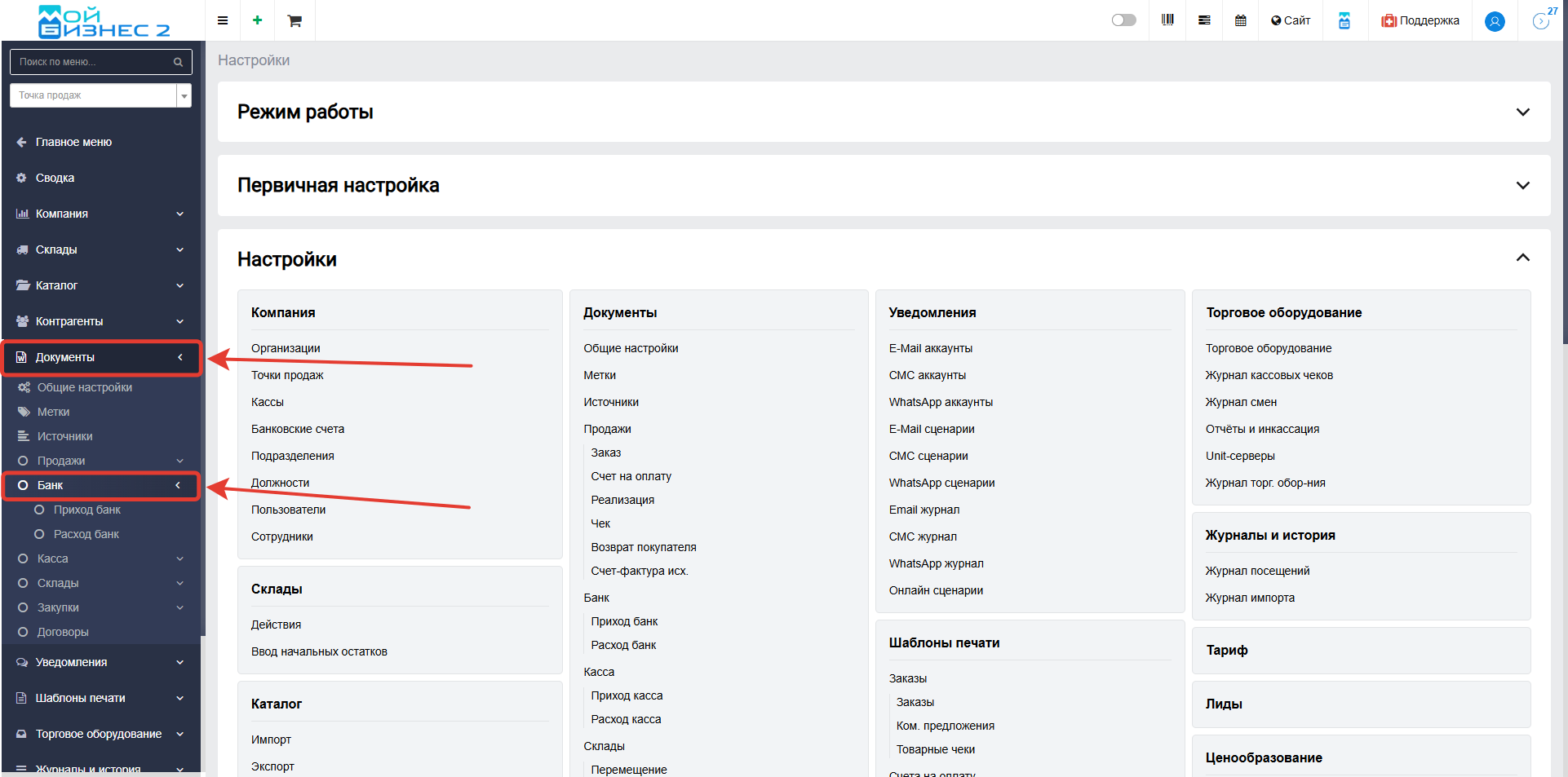Select Приход банк in sidebar
Viewport: 1568px width, 777px height.
tap(86, 510)
